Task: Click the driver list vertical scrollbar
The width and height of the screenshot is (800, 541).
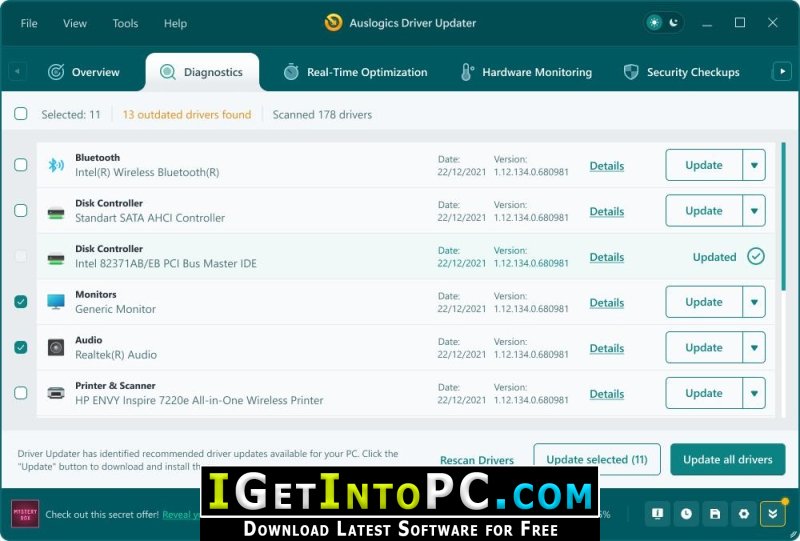Action: point(783,217)
